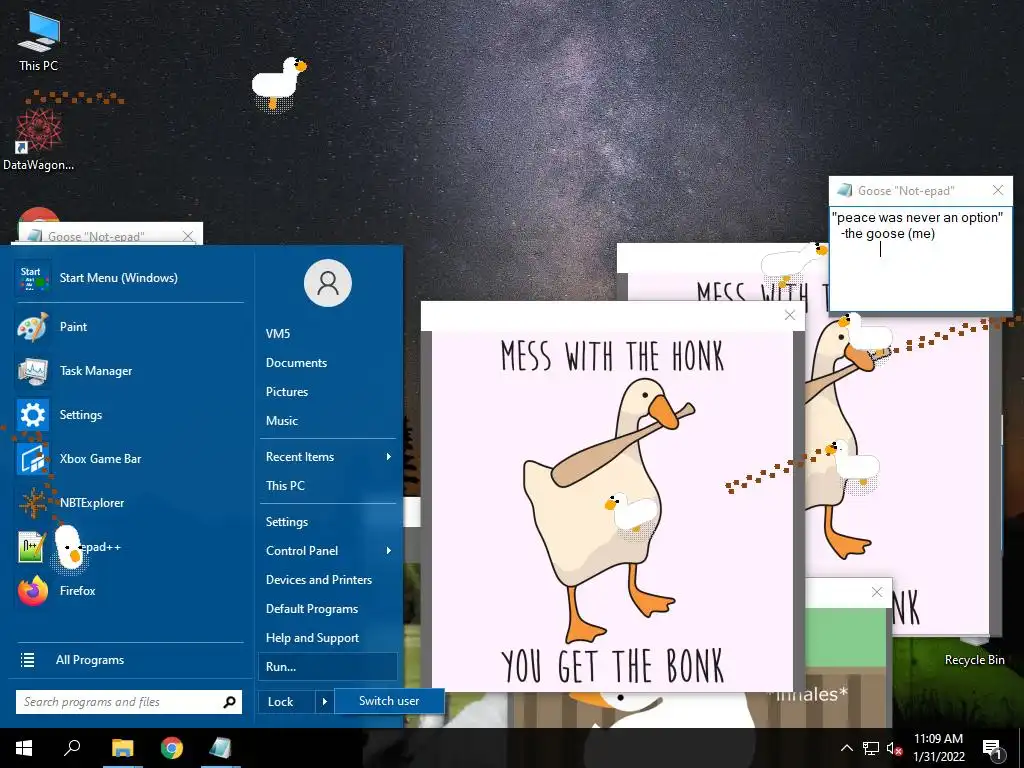Click the Windows Start button
The image size is (1024, 768).
(24, 748)
